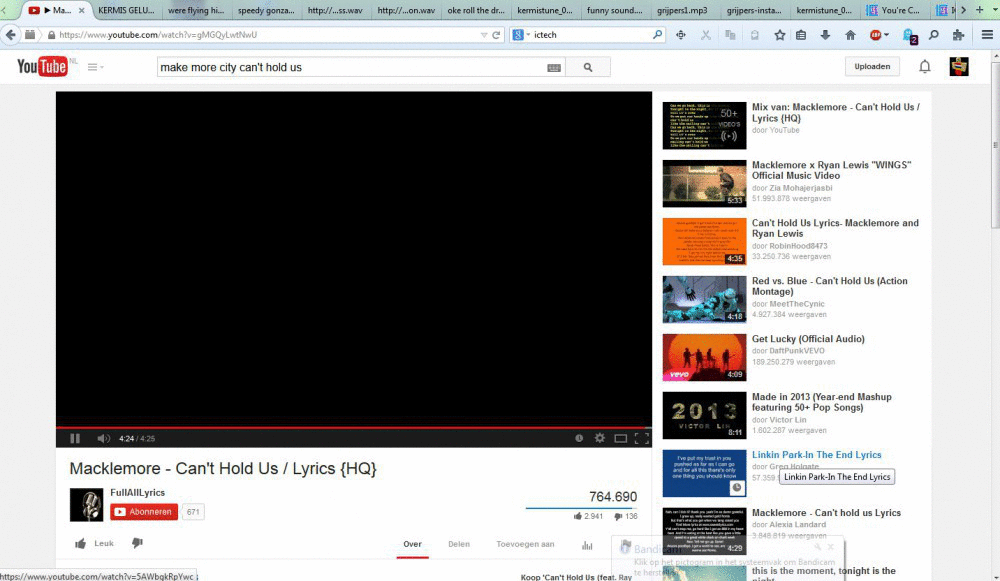Mute the video volume
The width and height of the screenshot is (1000, 581).
click(x=103, y=438)
